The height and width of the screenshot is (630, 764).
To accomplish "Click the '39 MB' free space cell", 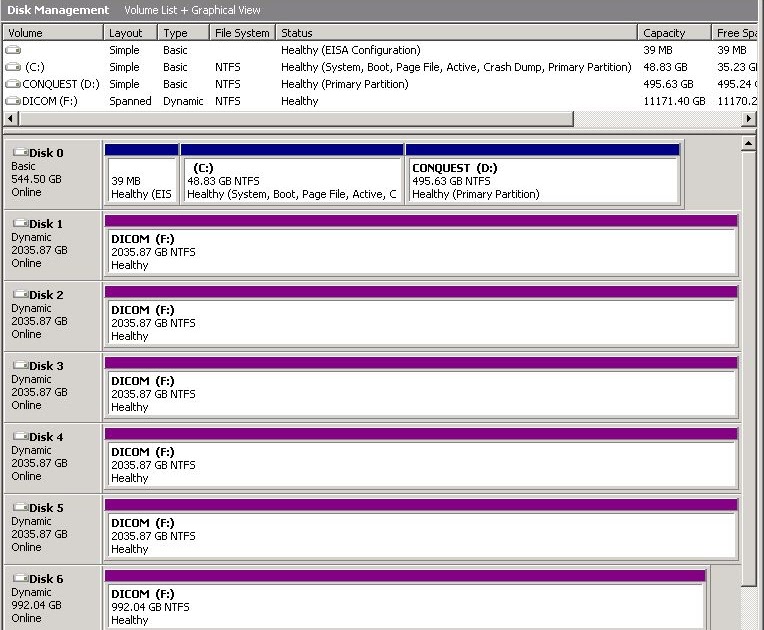I will pos(732,50).
